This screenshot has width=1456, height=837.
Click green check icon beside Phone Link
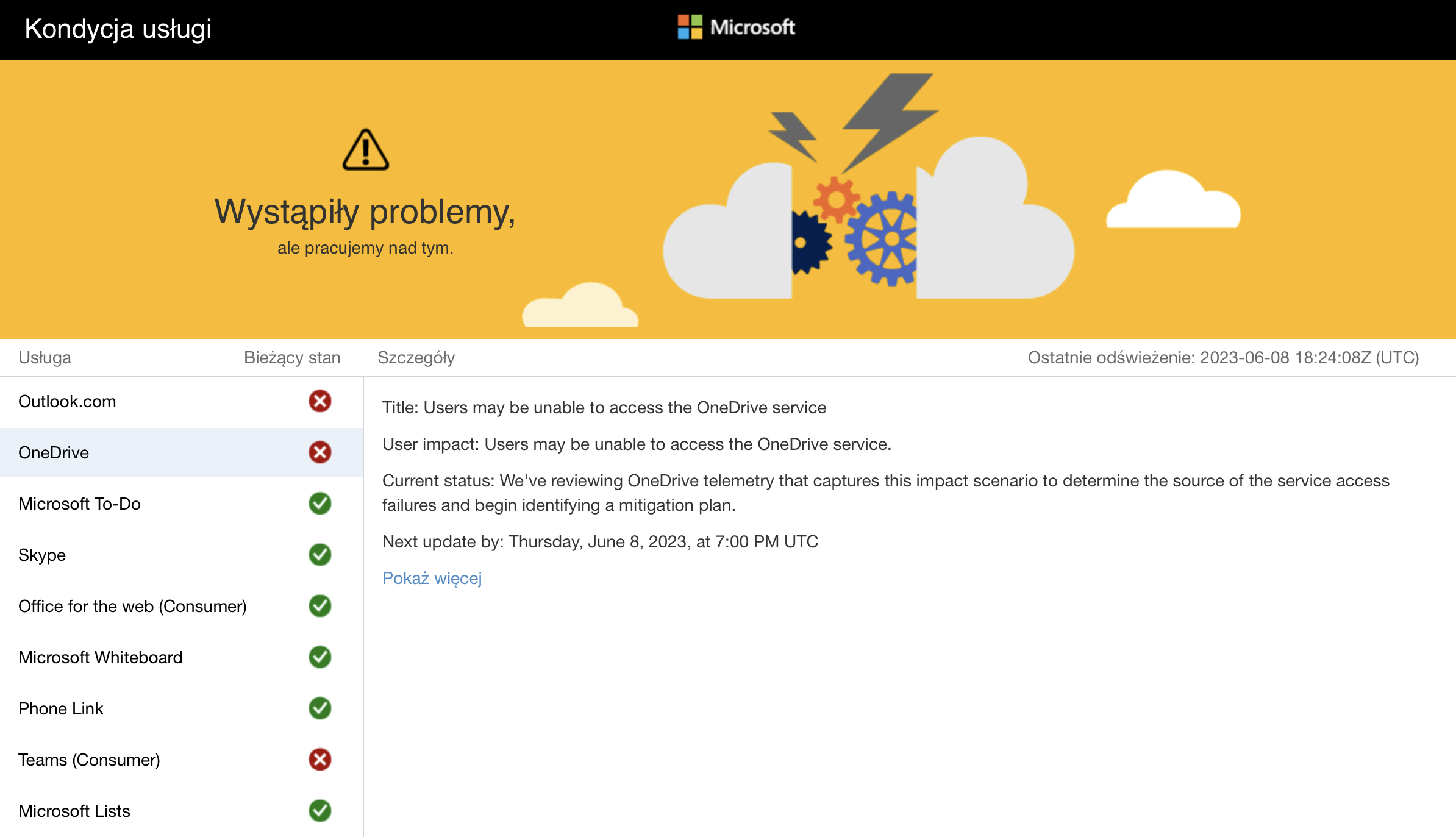(319, 708)
